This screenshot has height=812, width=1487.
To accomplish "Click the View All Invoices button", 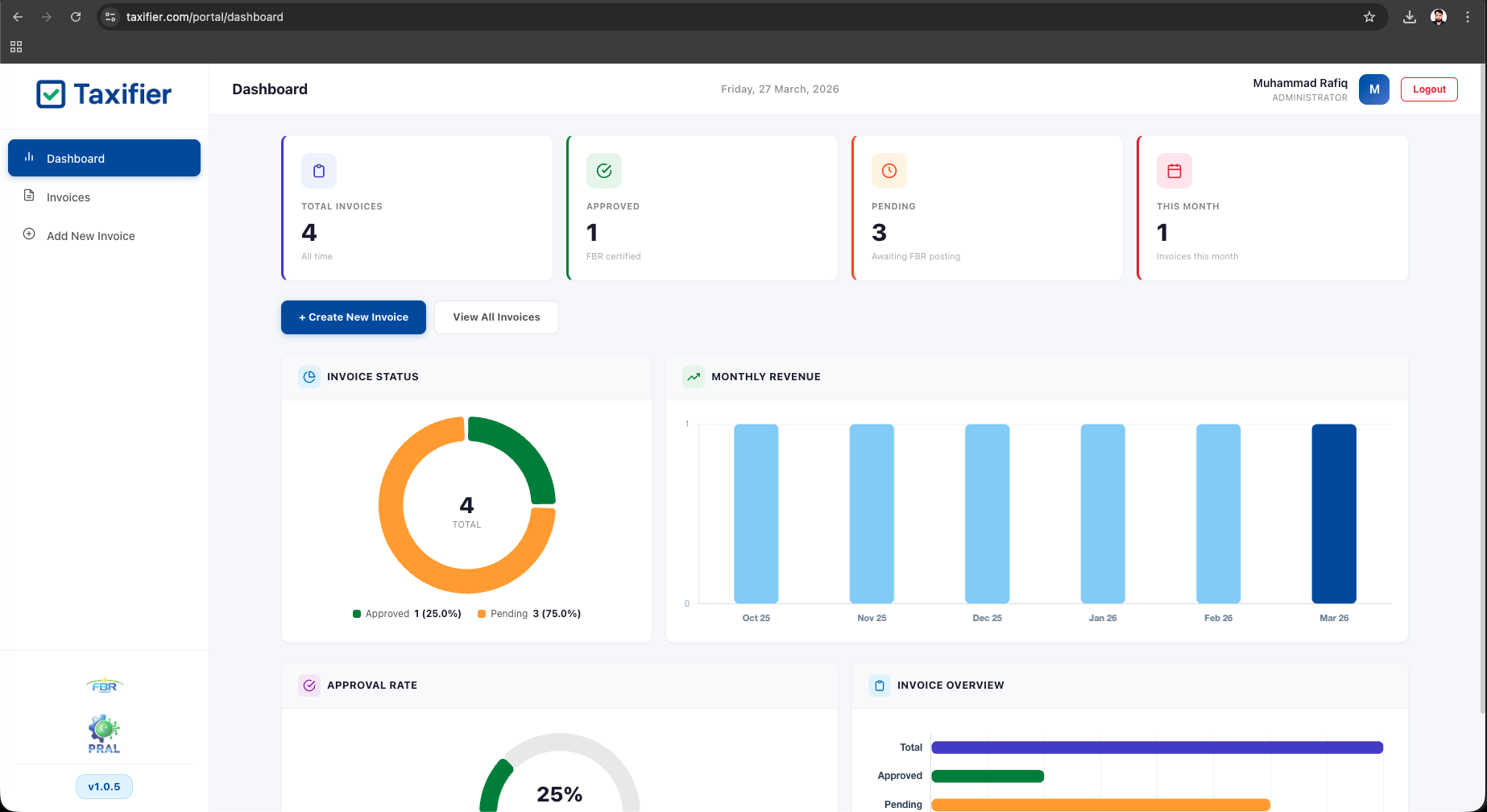I will (496, 317).
